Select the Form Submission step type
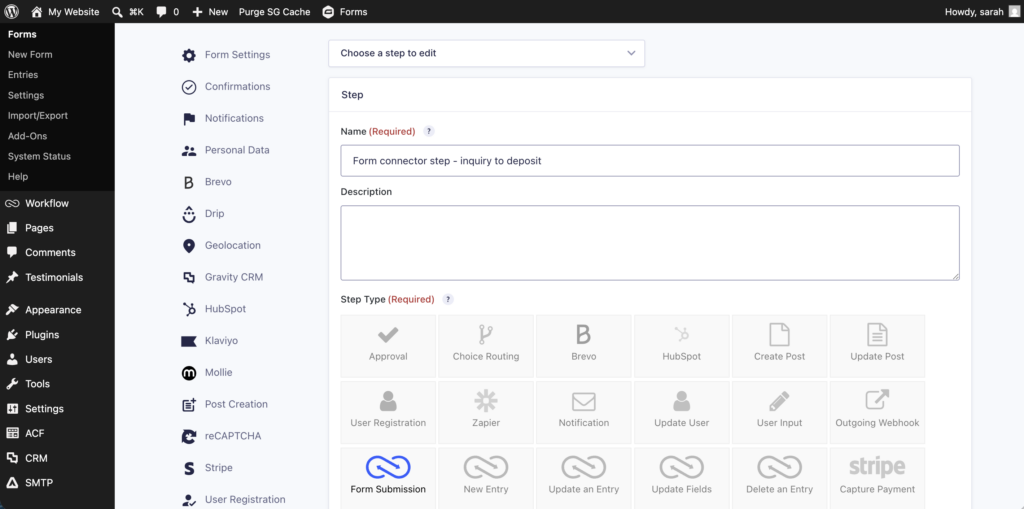 pyautogui.click(x=388, y=478)
